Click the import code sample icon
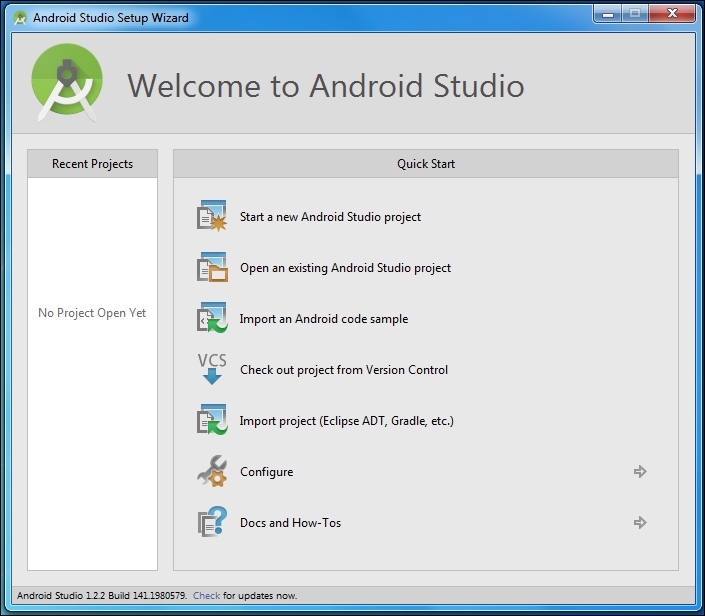Screen dimensions: 705x616 click(x=212, y=318)
